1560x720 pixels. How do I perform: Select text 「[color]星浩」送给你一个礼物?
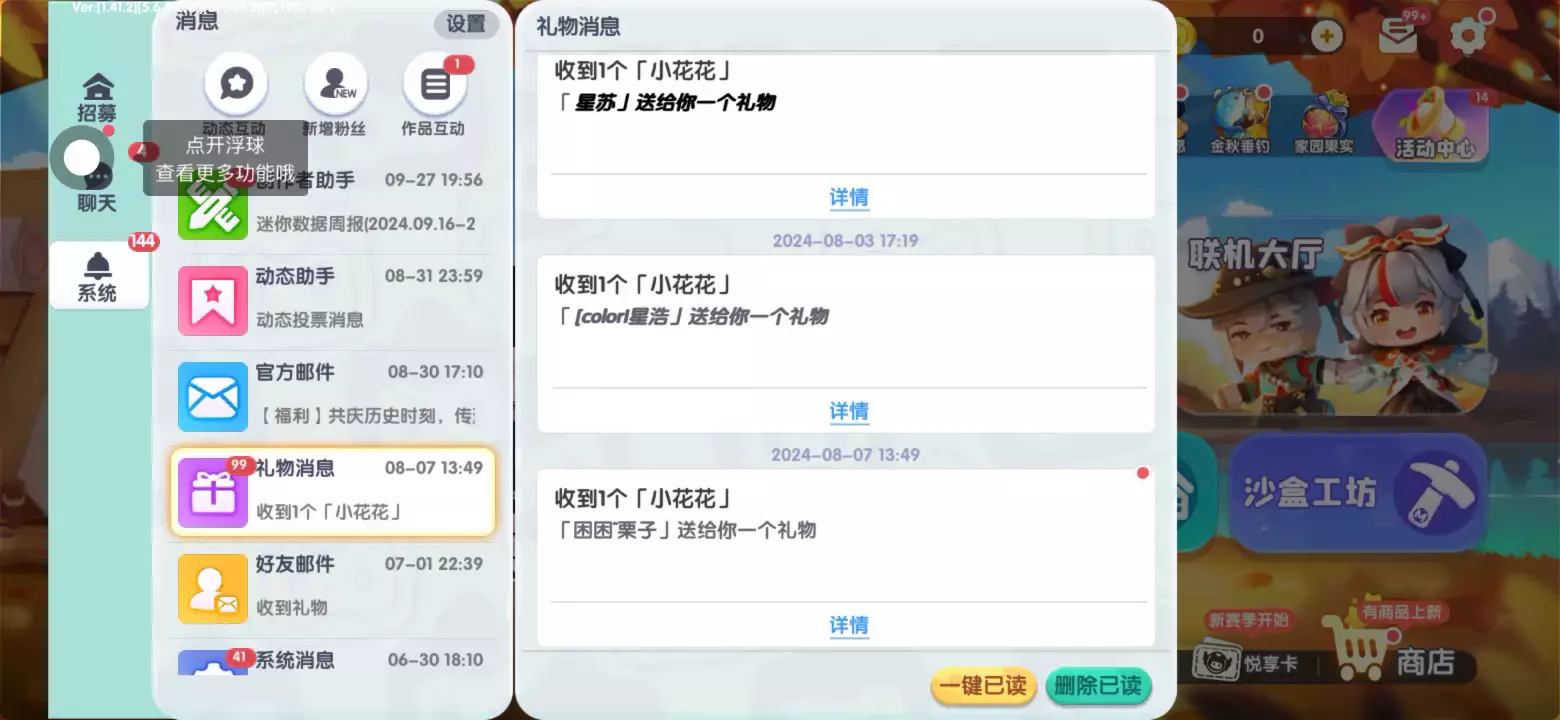[x=692, y=317]
